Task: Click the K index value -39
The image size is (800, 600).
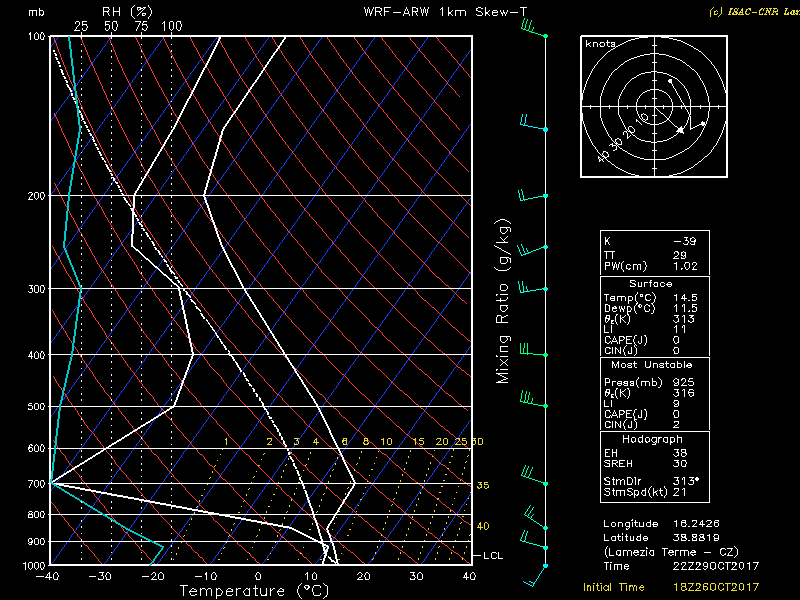Action: pos(685,241)
